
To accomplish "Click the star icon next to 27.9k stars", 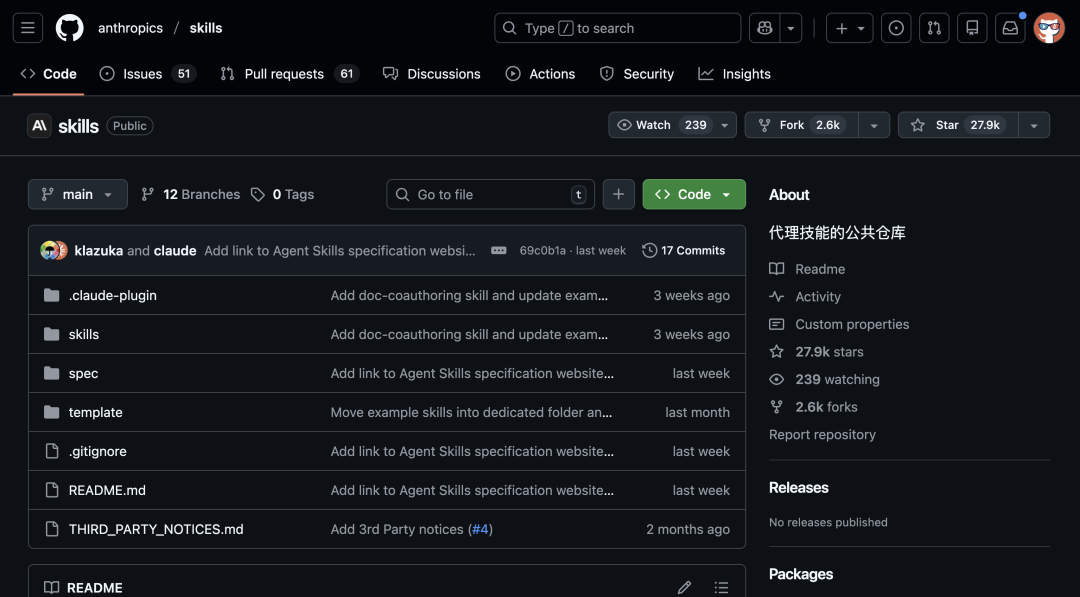I will [776, 352].
